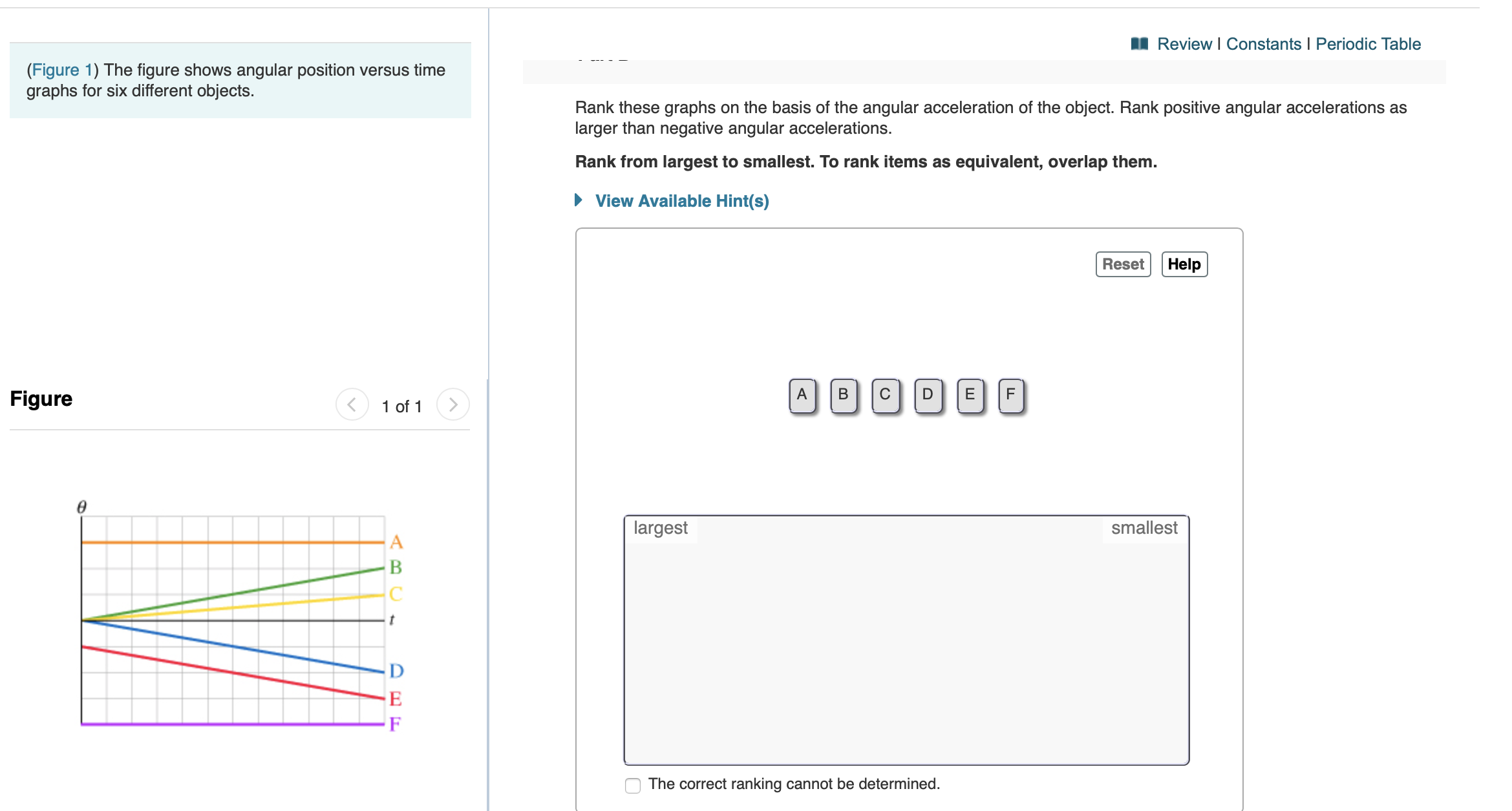Go to next figure arrow
The image size is (1512, 811).
[x=453, y=405]
